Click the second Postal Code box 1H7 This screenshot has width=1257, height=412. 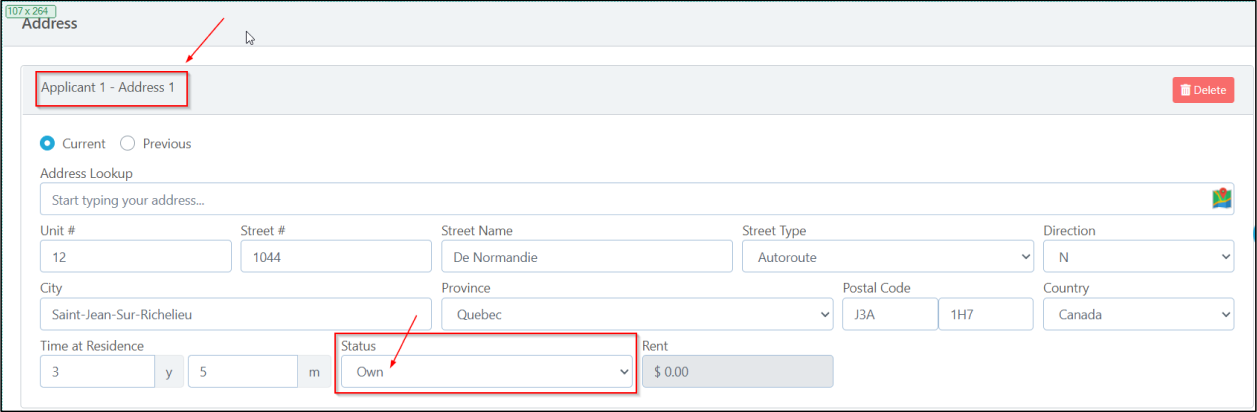[985, 314]
